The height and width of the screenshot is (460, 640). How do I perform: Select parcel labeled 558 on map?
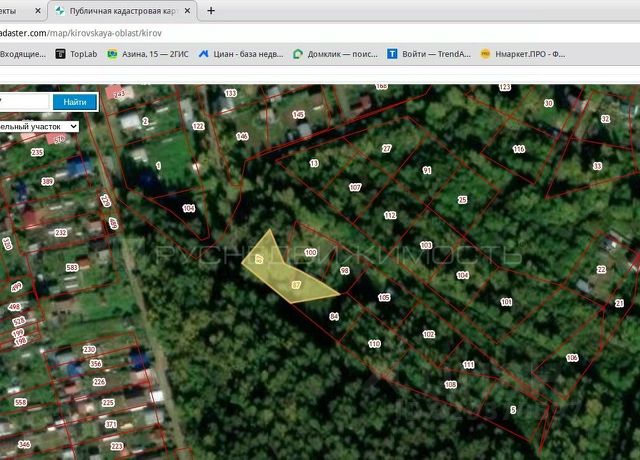pyautogui.click(x=20, y=402)
